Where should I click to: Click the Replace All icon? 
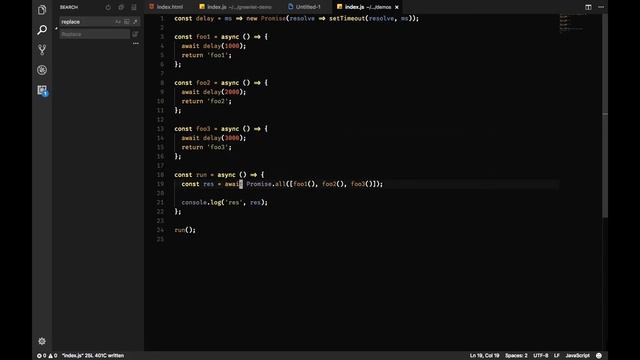135,34
